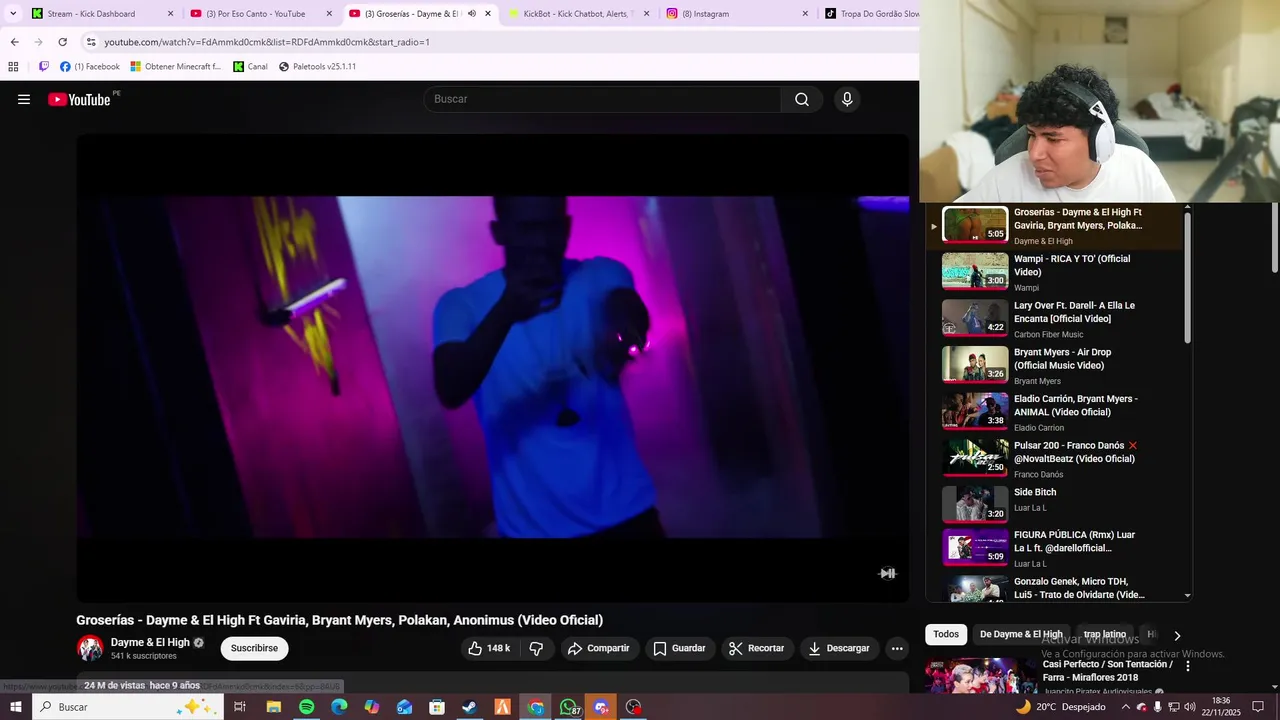Switch to Stream - Kick Dashboard tab

pos(102,14)
